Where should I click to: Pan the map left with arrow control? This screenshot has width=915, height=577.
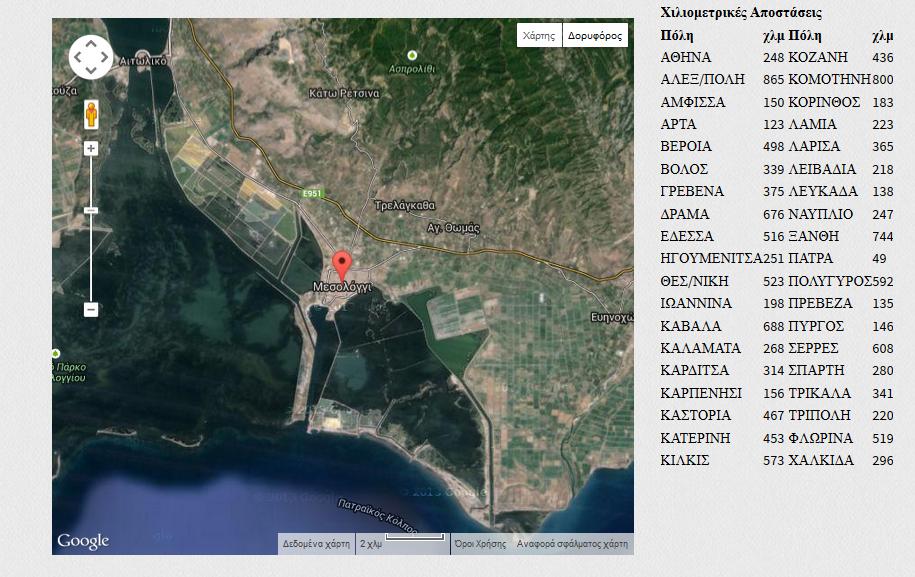point(77,57)
